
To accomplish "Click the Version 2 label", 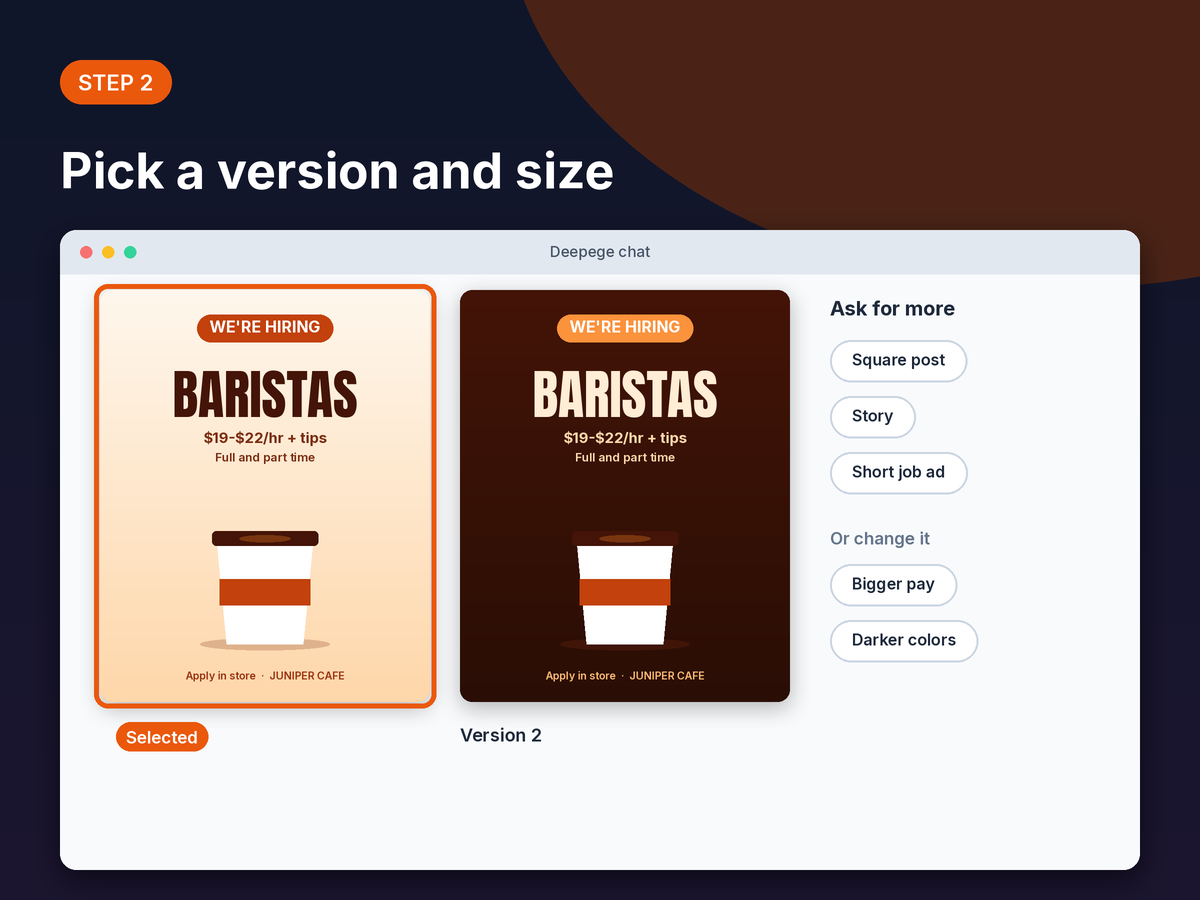I will click(x=501, y=736).
